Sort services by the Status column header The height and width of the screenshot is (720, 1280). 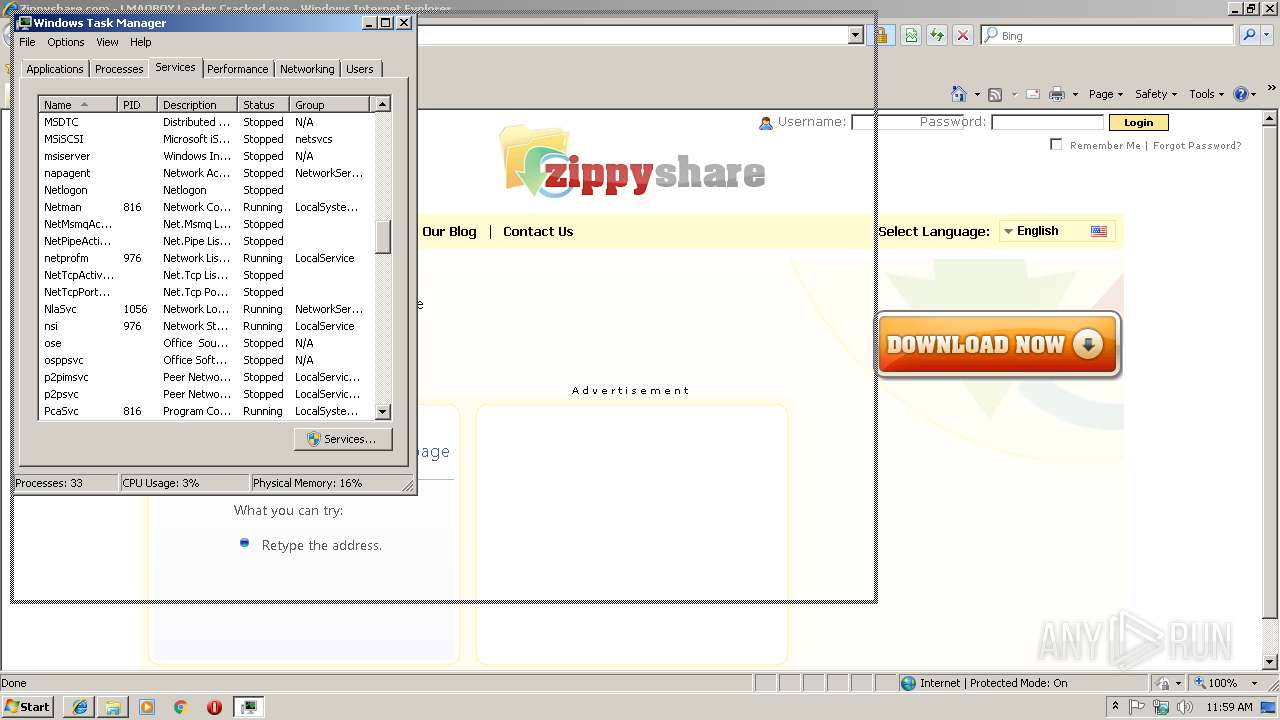click(264, 104)
